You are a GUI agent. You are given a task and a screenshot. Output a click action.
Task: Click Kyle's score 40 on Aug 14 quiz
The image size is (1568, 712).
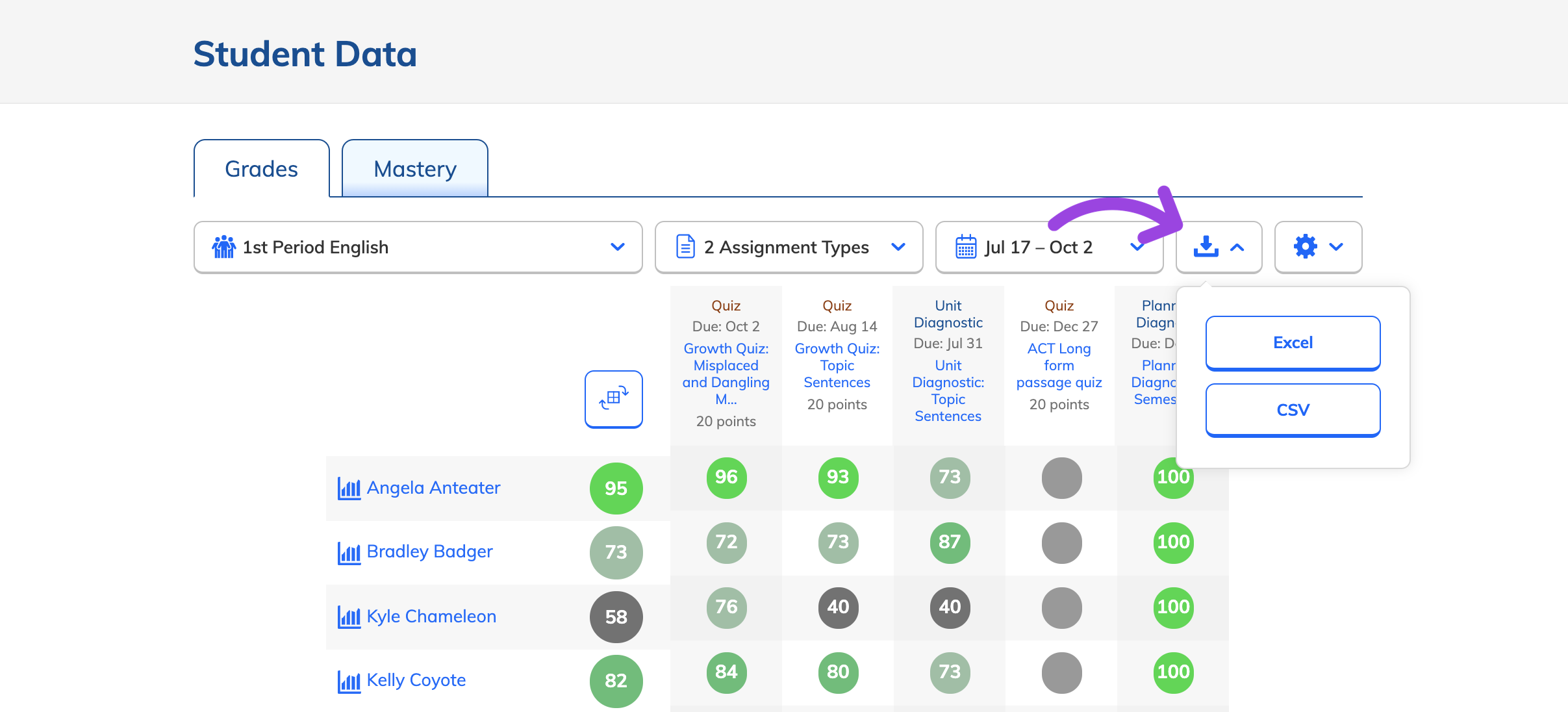coord(839,607)
